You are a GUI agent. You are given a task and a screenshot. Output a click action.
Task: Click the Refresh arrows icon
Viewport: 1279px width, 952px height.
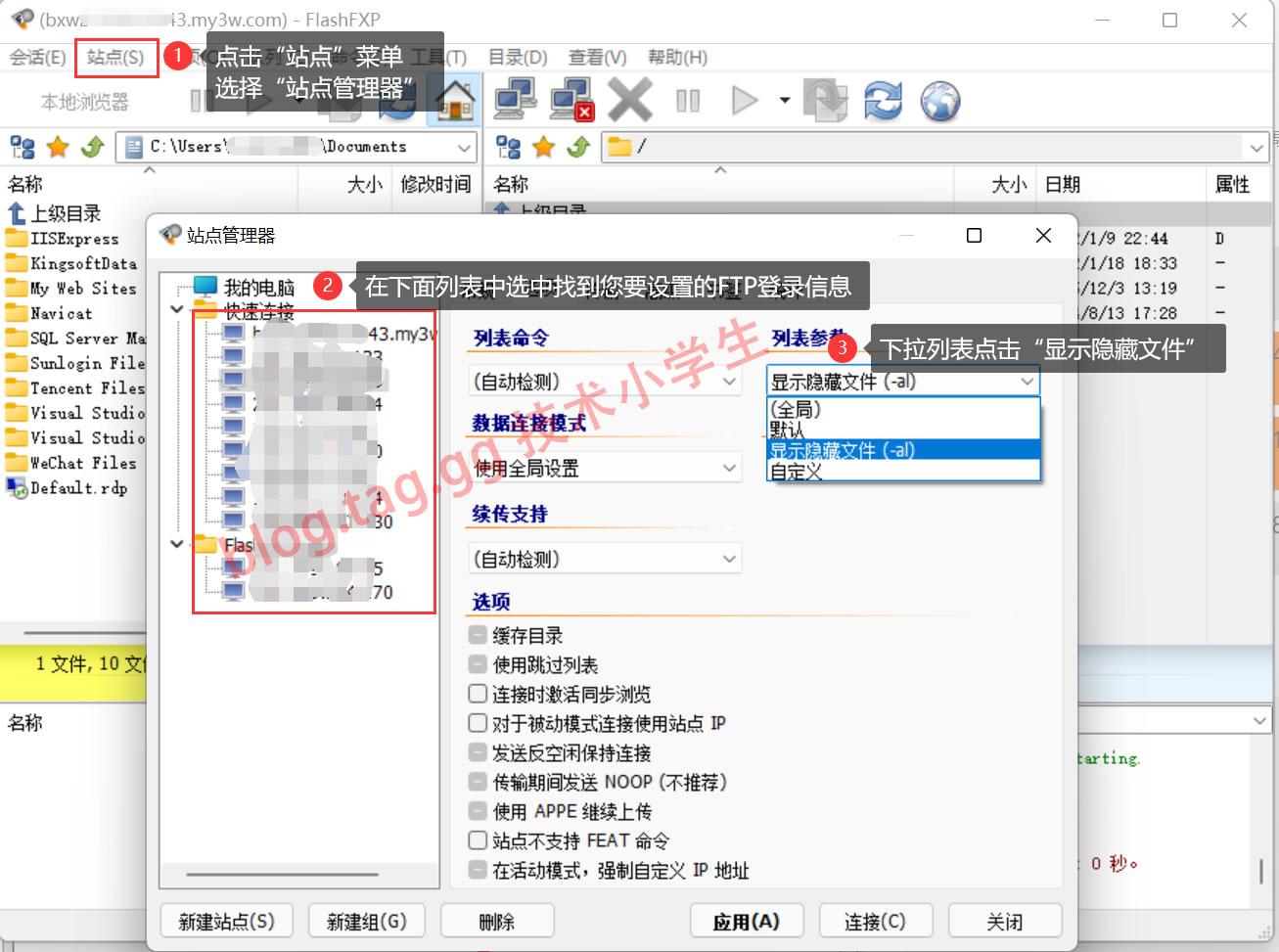point(883,100)
